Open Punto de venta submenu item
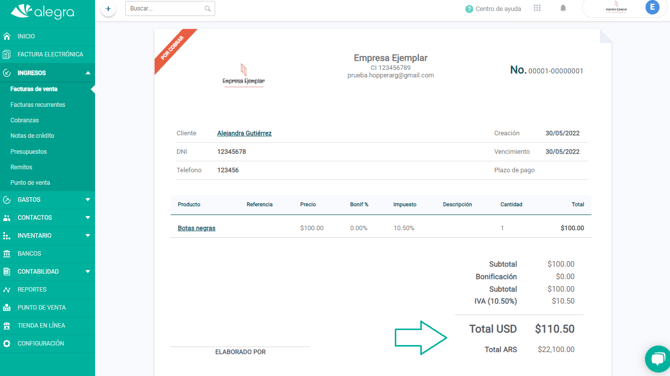This screenshot has height=376, width=670. pos(30,182)
